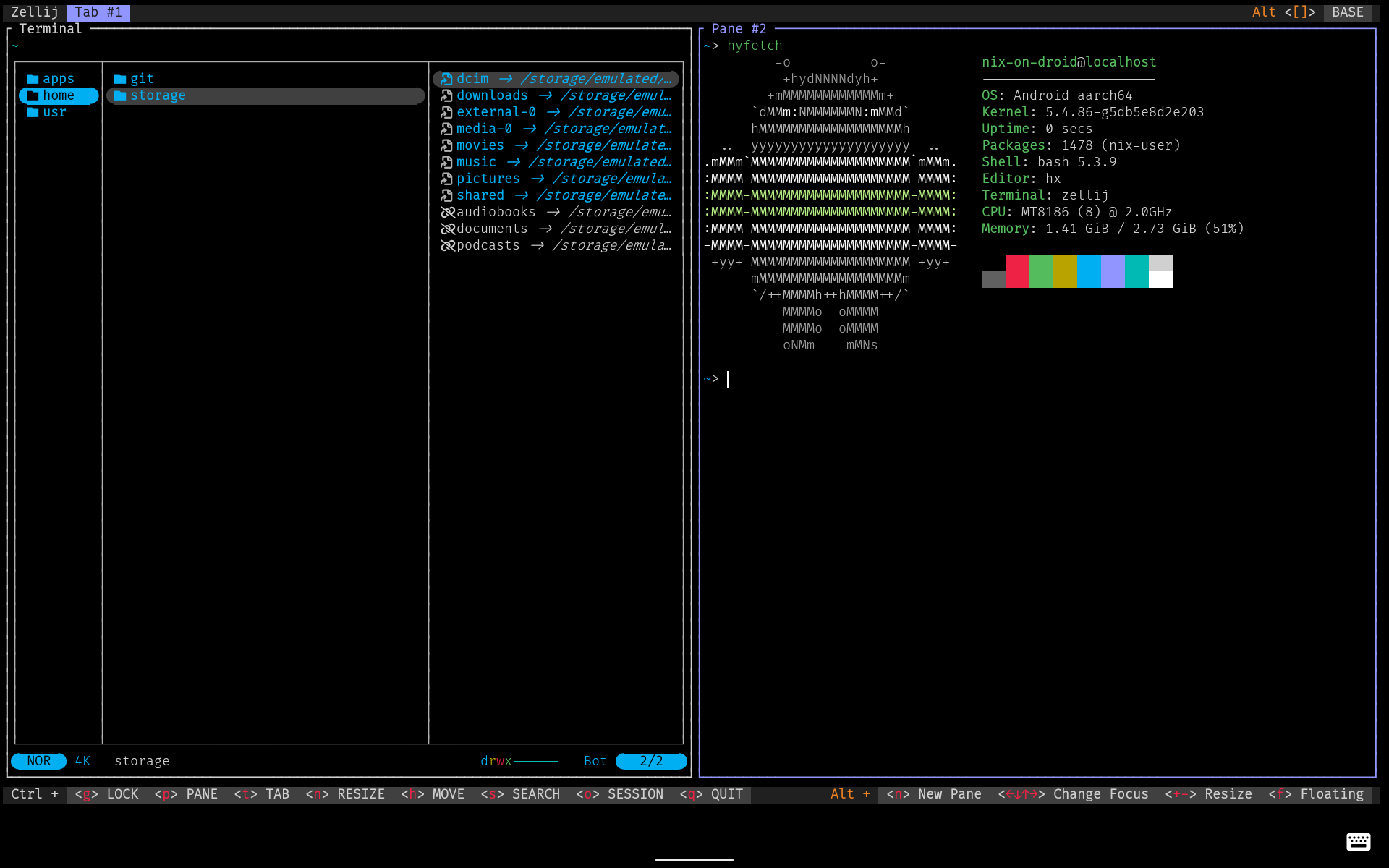Activate MOVE mode in Zellij bar

point(433,794)
